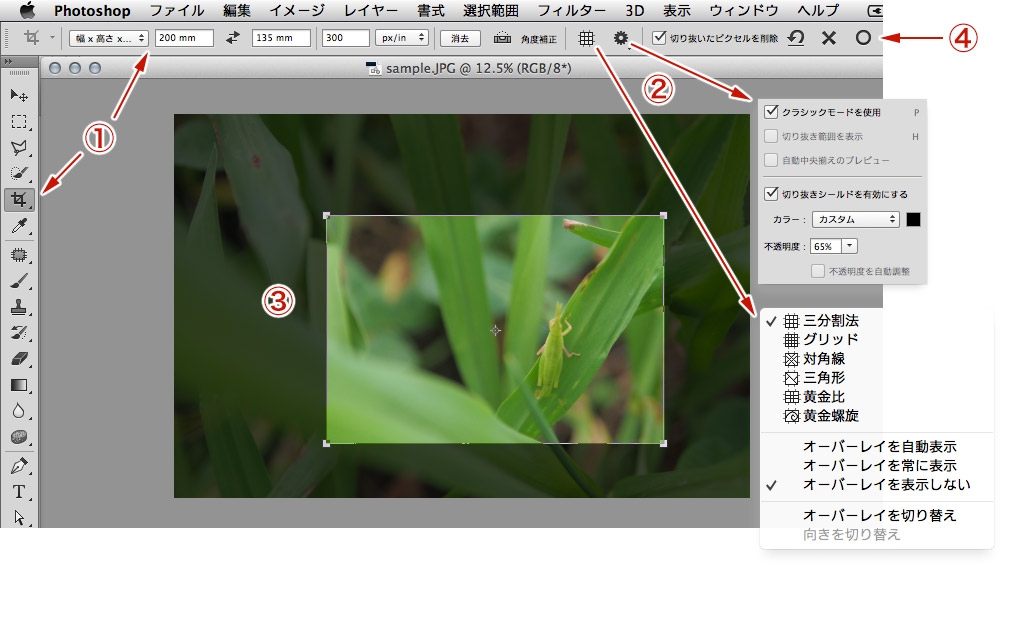The width and height of the screenshot is (1024, 620).
Task: Toggle 不透明度を自動調整 checkbox
Action: (818, 270)
